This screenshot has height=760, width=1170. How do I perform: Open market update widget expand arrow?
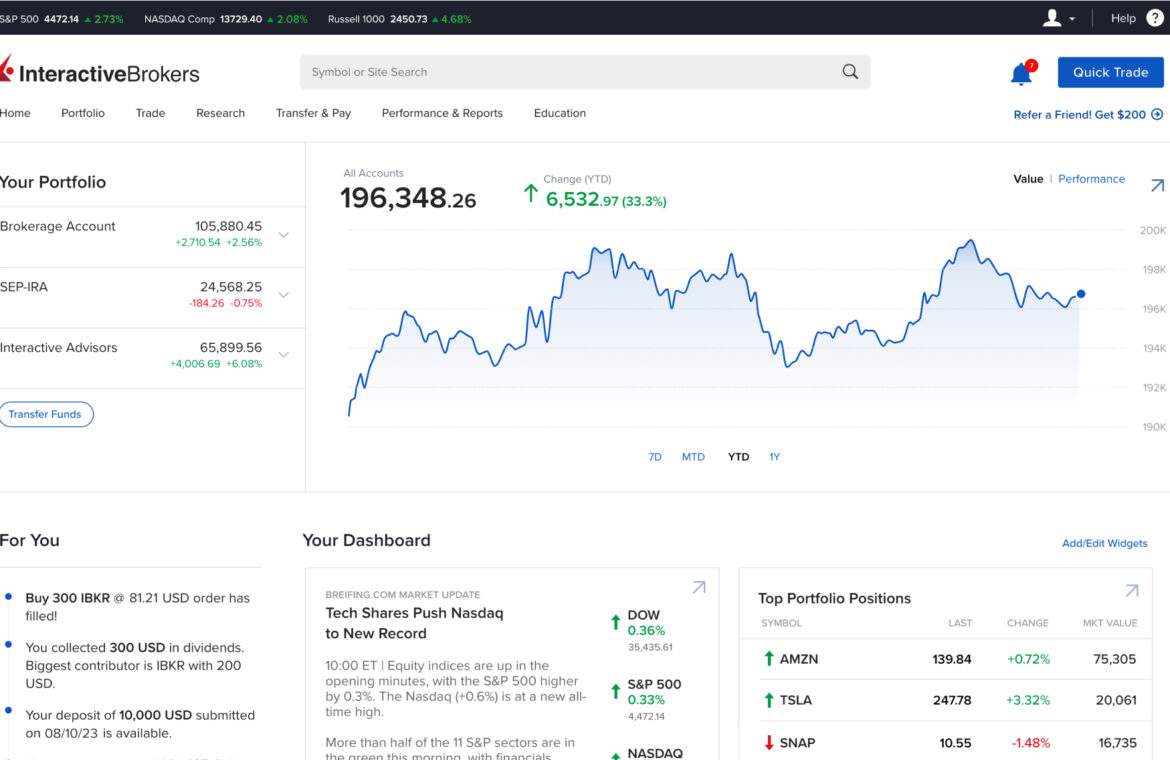699,587
